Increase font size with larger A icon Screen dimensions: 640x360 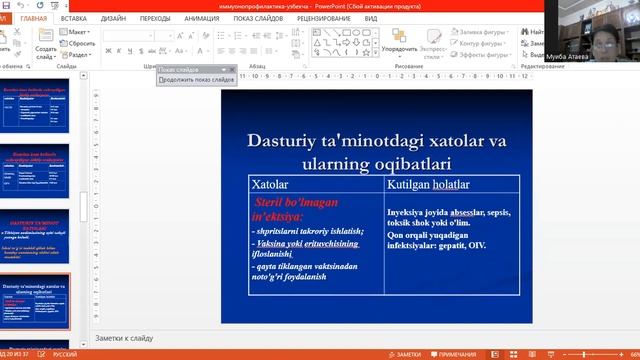[180, 36]
